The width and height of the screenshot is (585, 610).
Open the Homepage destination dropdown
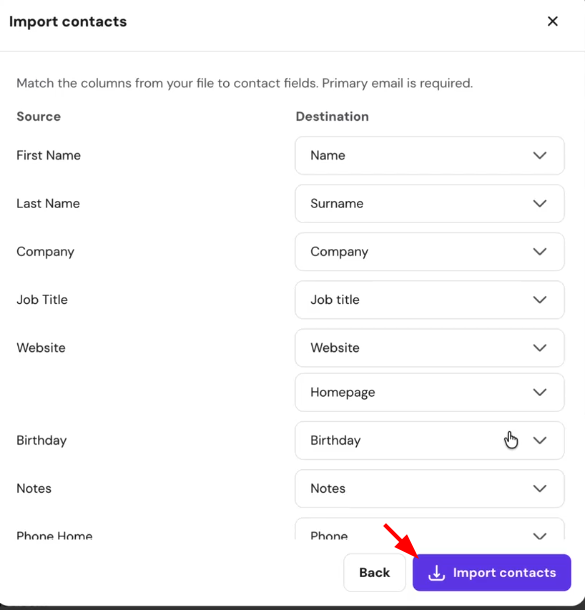429,392
